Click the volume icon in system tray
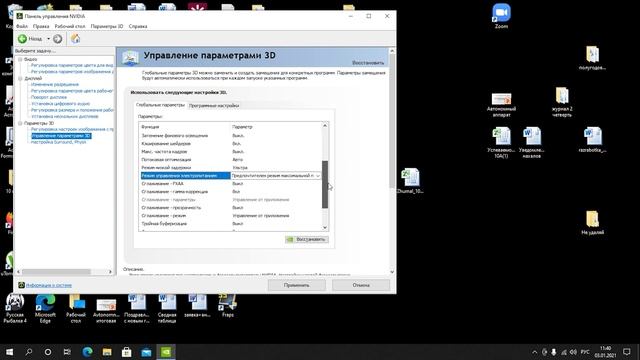Image resolution: width=640 pixels, height=360 pixels. click(573, 352)
